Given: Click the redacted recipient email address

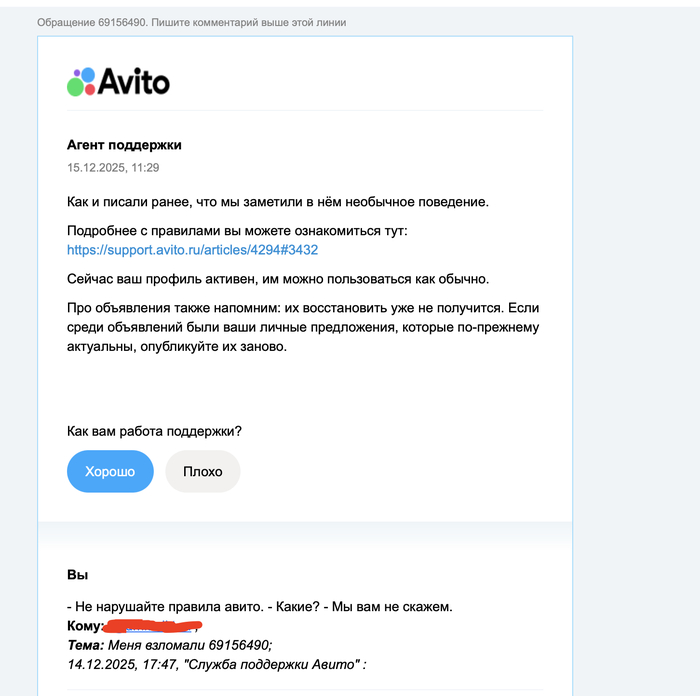Looking at the screenshot, I should pyautogui.click(x=153, y=626).
